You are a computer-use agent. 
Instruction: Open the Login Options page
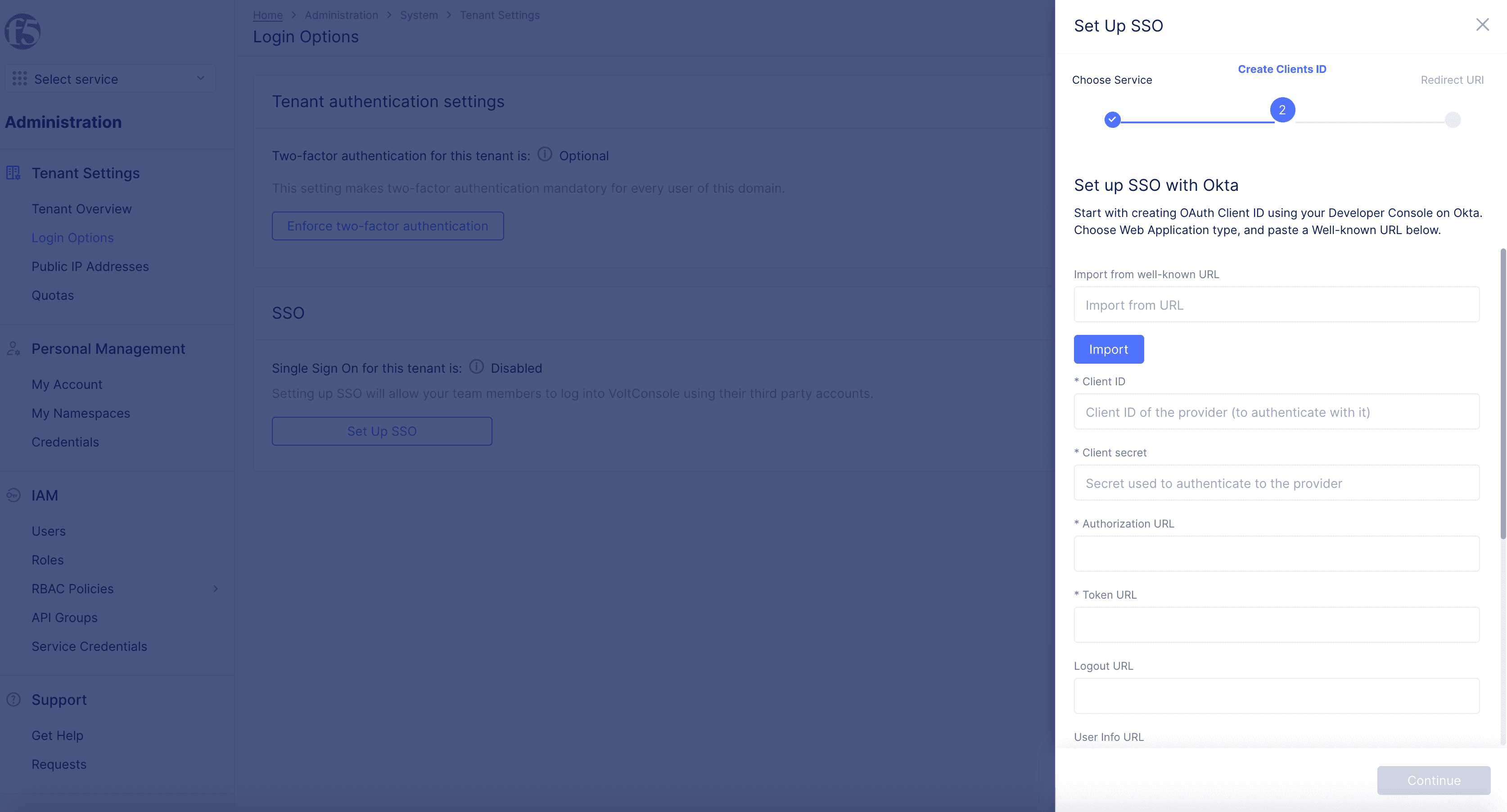[72, 237]
